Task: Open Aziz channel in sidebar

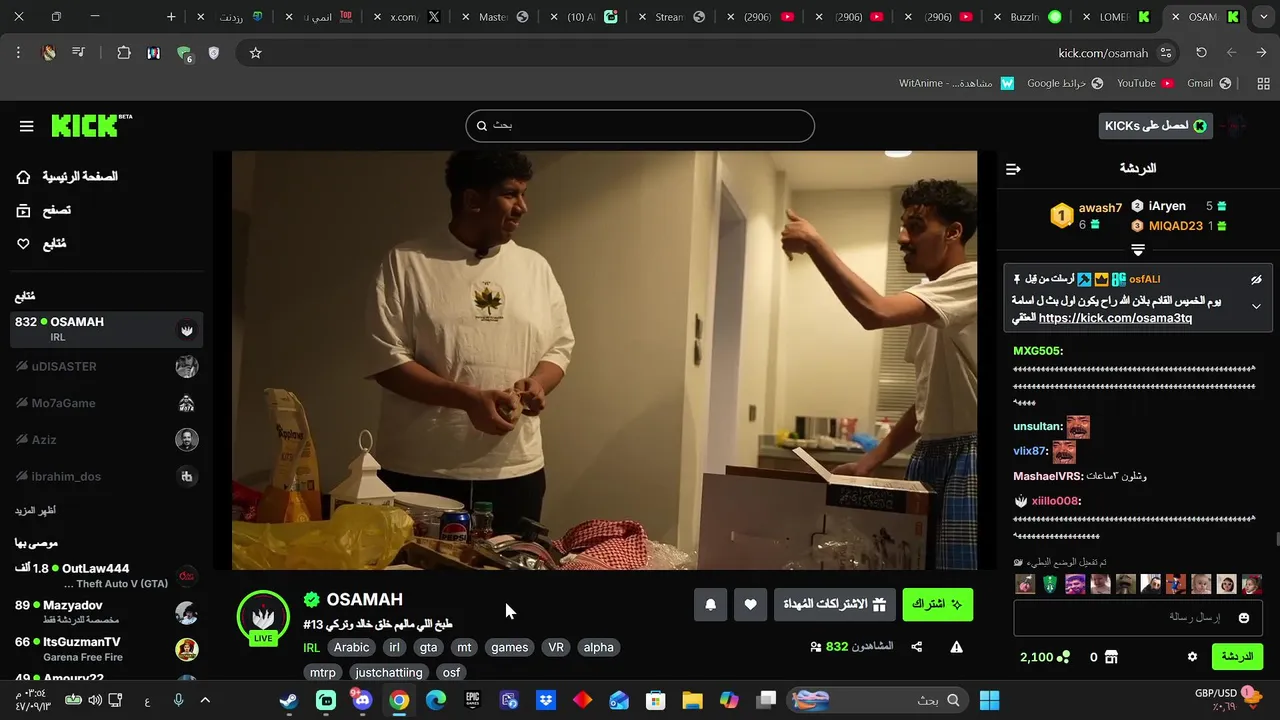Action: [x=106, y=440]
